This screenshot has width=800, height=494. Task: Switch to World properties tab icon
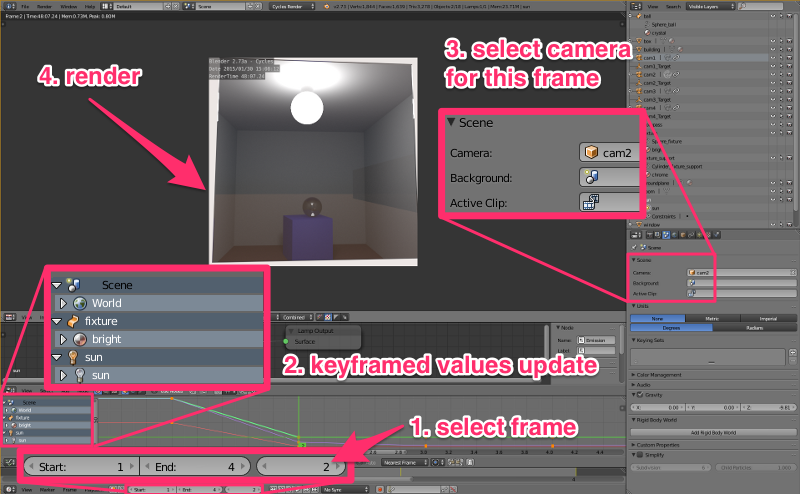(674, 235)
